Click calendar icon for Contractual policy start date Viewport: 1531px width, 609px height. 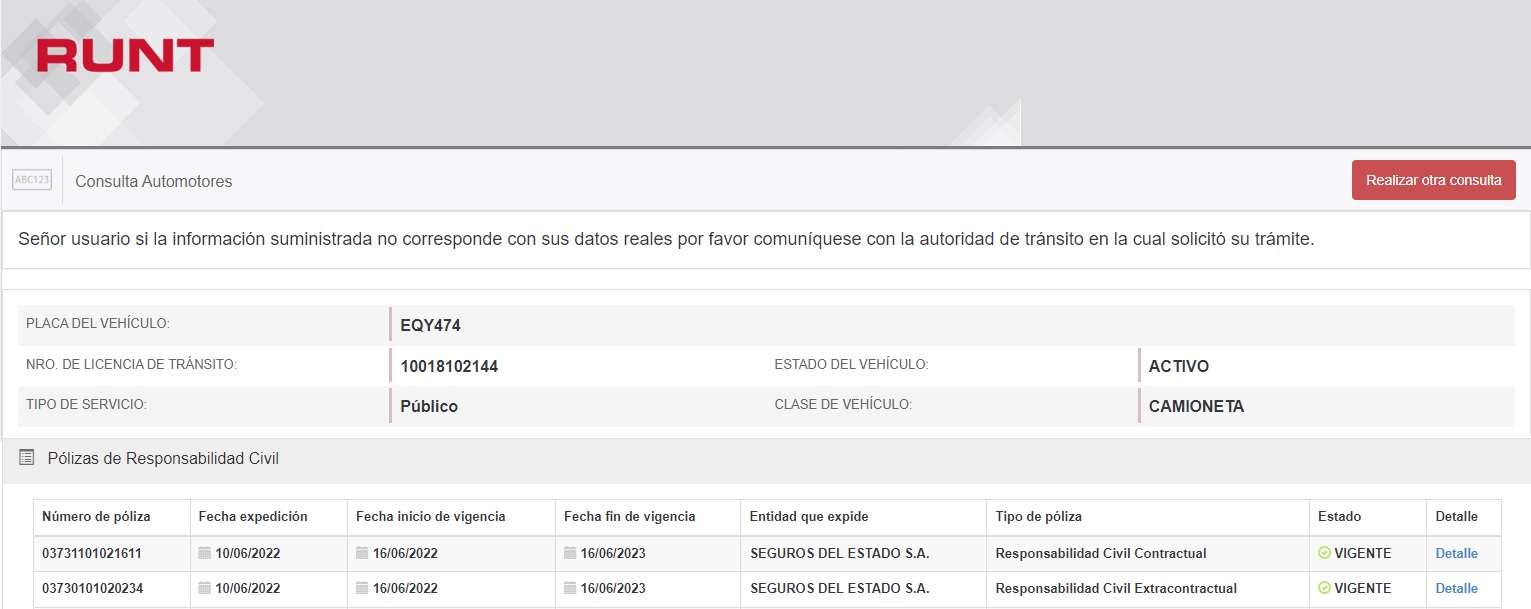[362, 553]
